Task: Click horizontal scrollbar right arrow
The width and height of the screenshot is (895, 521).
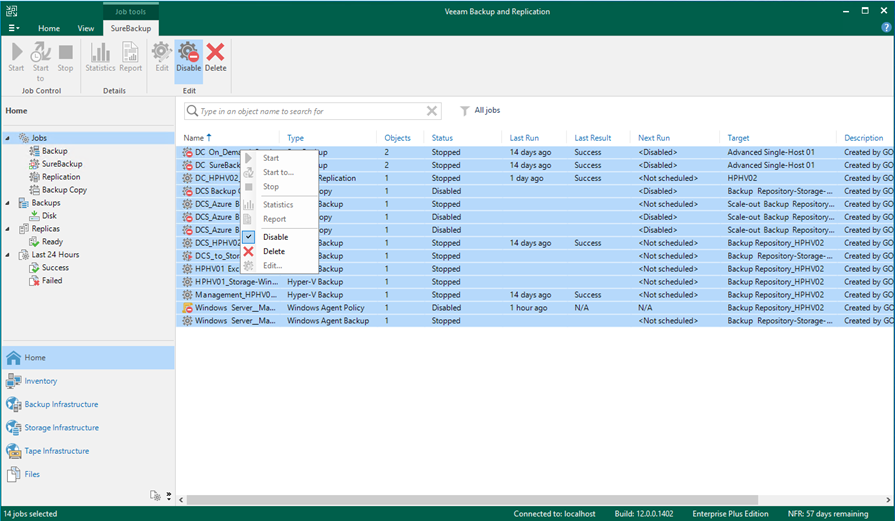Action: tap(888, 500)
